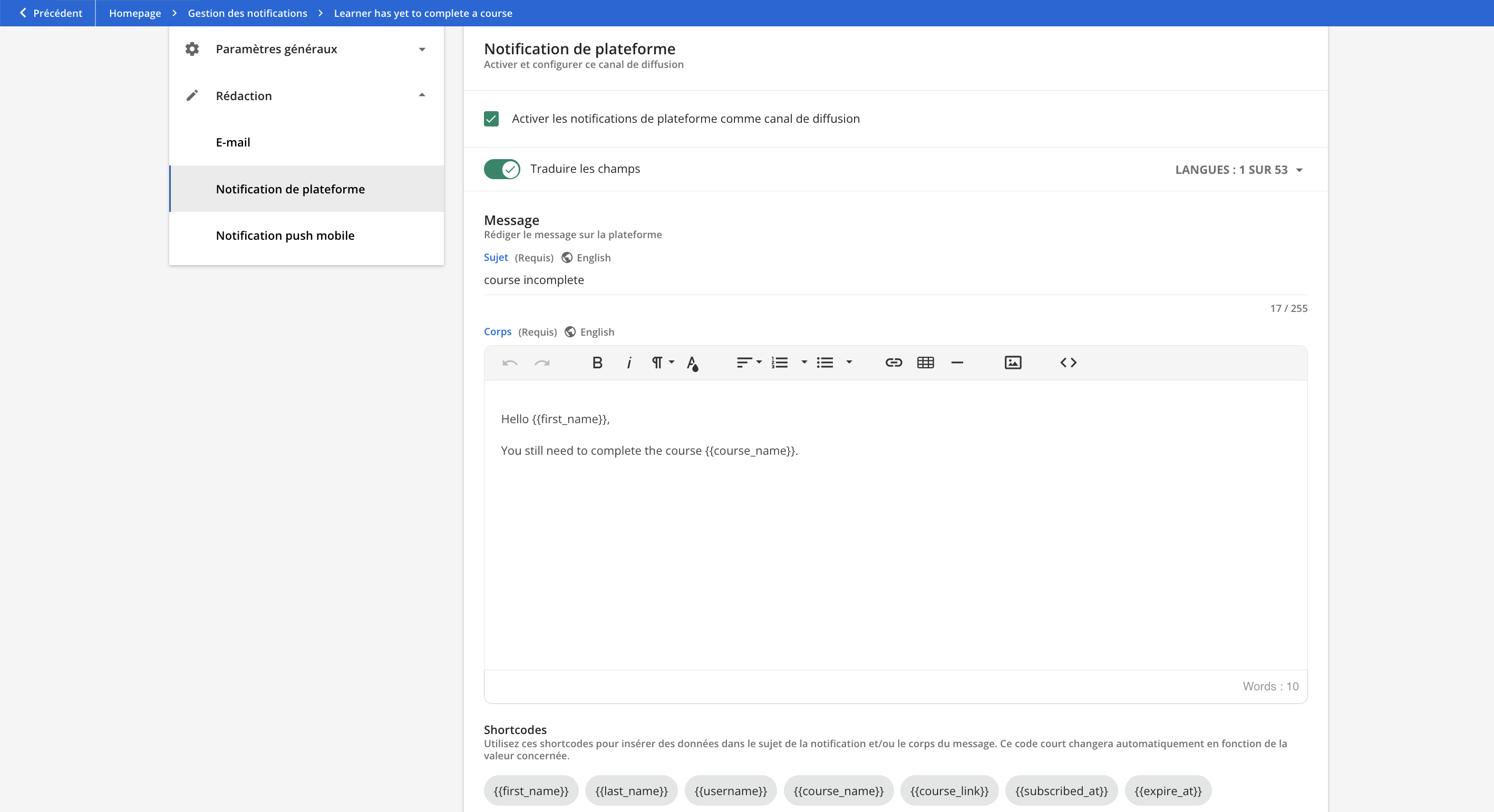1494x812 pixels.
Task: Insert the {{last_name}} shortcode
Action: (631, 790)
